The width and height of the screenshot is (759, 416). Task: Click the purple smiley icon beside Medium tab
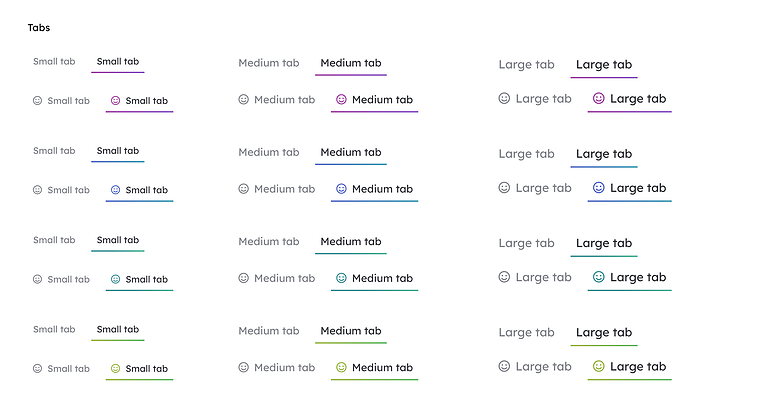pos(341,100)
